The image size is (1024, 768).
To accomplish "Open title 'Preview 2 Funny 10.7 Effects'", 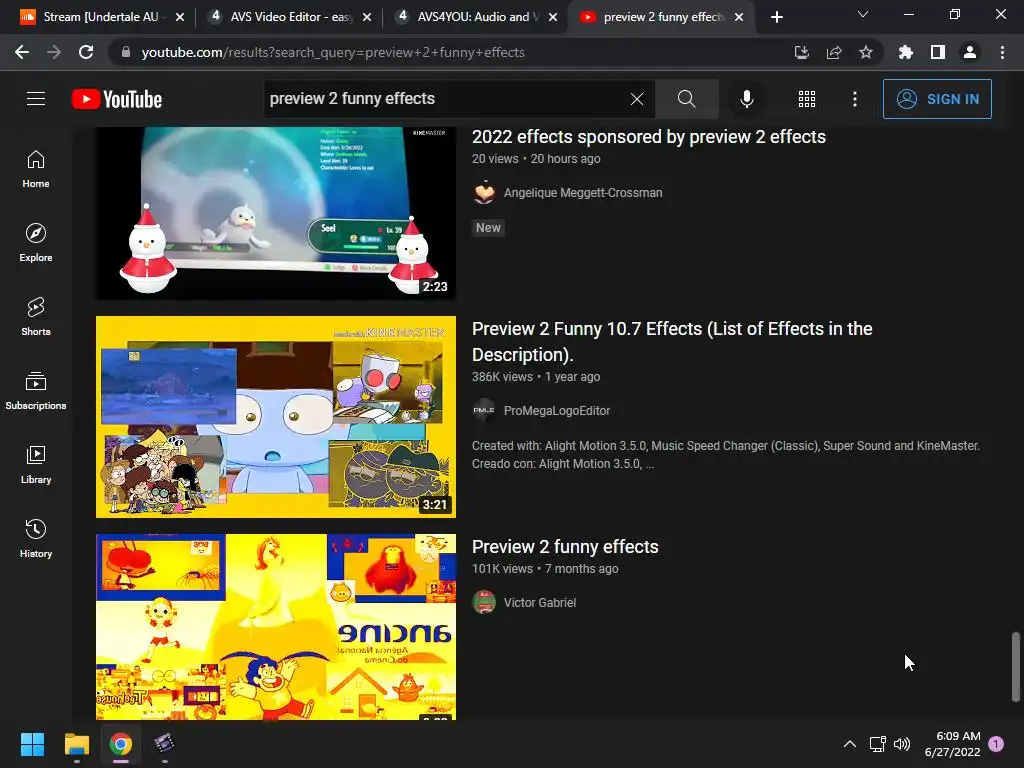I will pos(672,342).
